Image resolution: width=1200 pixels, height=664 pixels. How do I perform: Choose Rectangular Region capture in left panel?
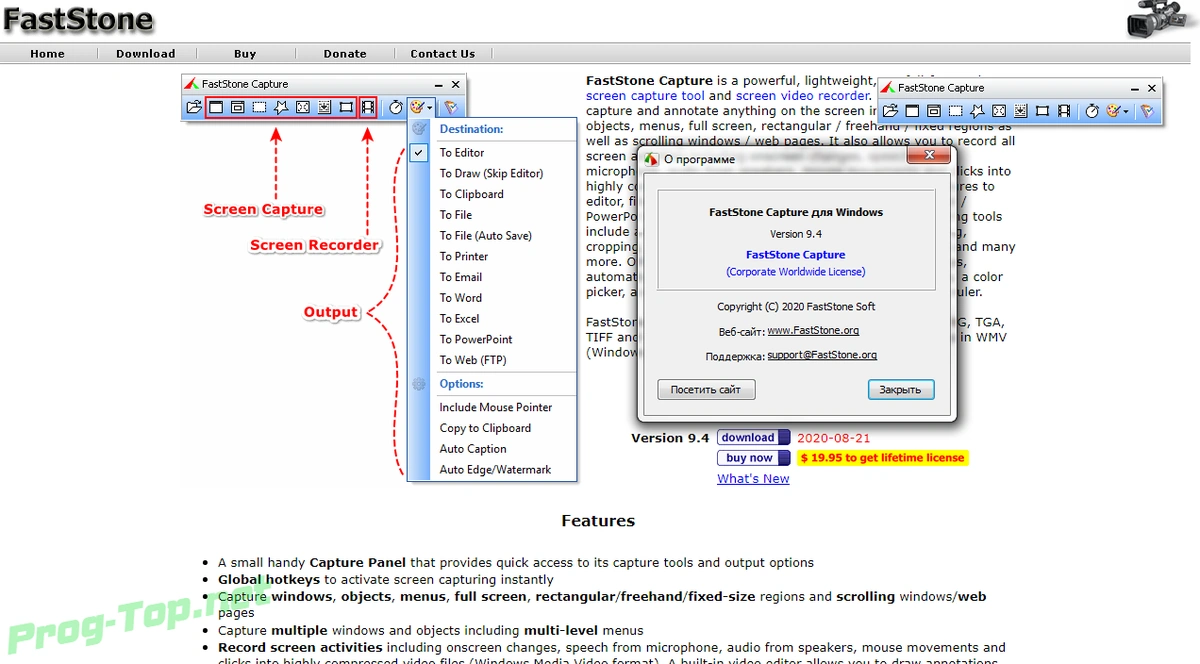(x=259, y=107)
